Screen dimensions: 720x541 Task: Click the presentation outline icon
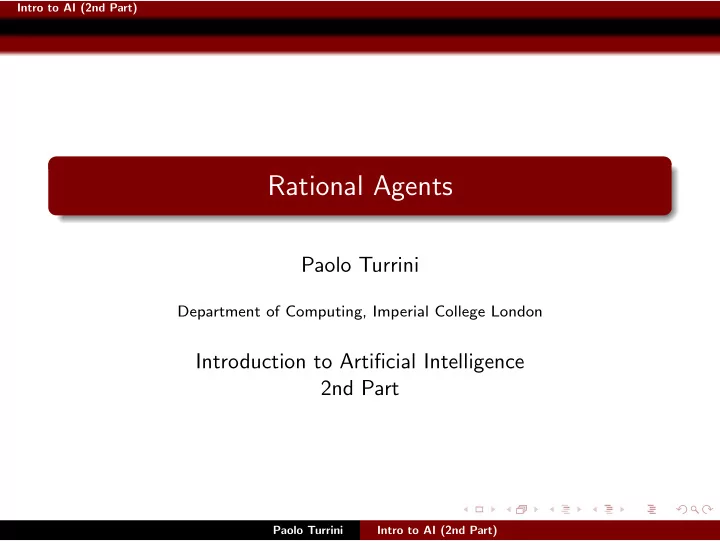pos(652,509)
